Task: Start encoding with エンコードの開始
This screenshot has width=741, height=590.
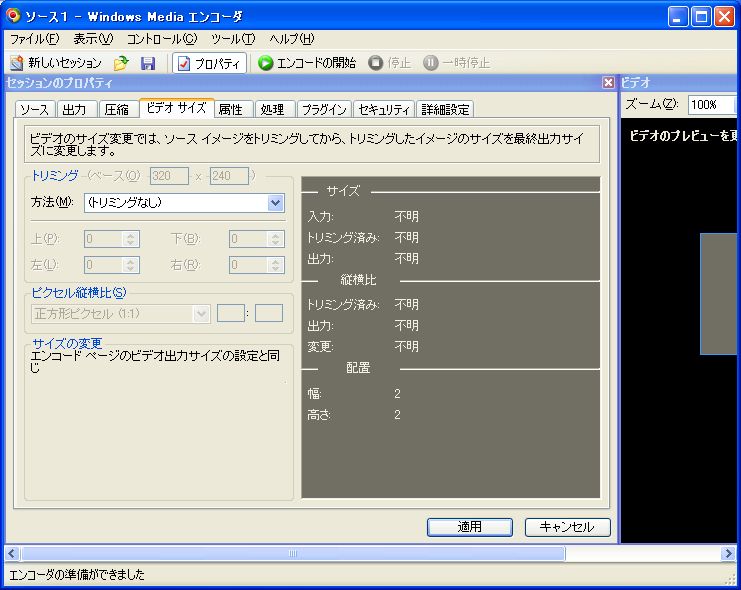Action: (307, 63)
